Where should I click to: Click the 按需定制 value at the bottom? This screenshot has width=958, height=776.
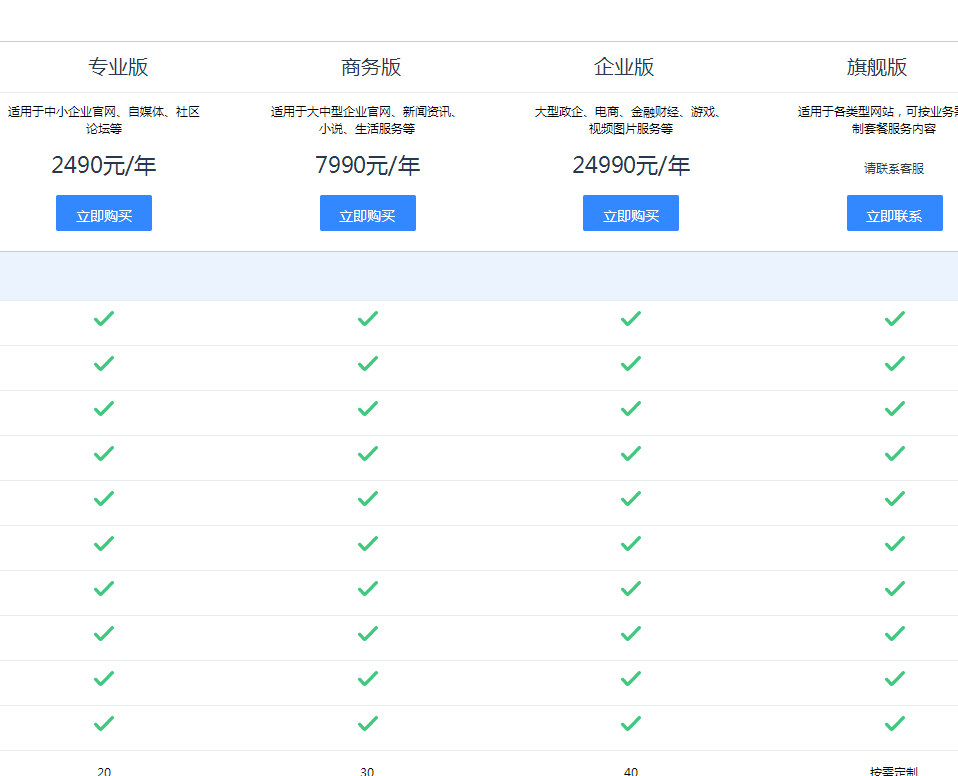pos(894,769)
